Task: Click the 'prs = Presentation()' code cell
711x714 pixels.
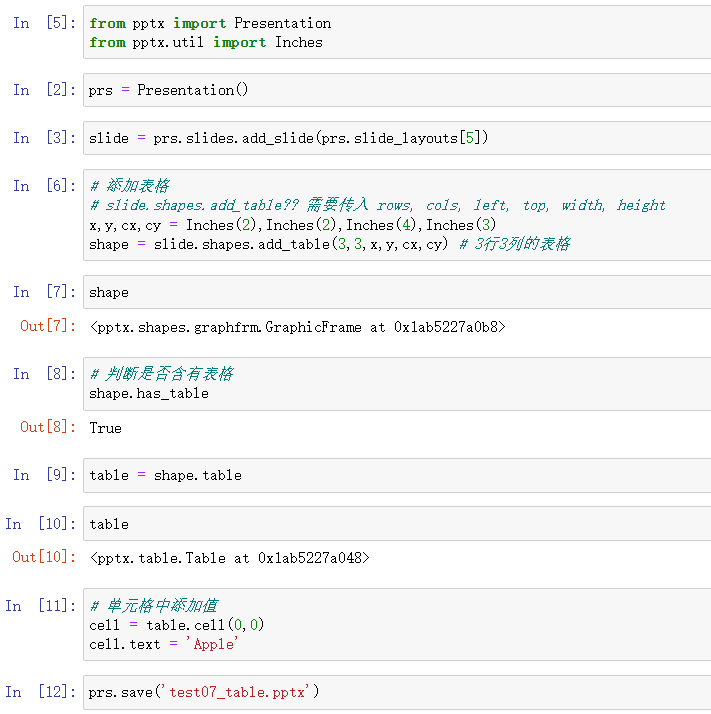Action: pos(397,90)
